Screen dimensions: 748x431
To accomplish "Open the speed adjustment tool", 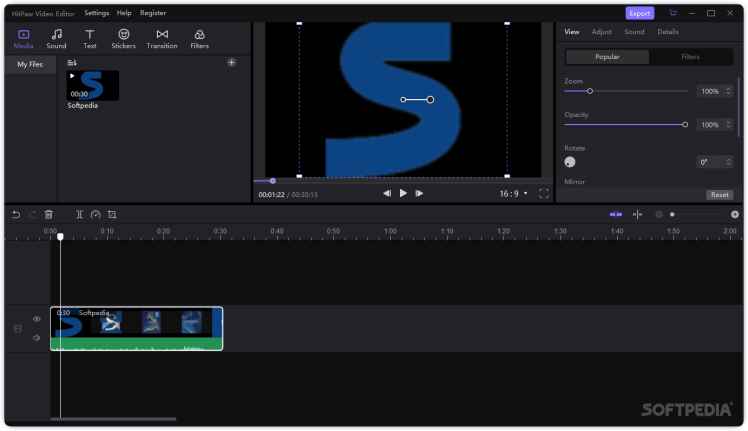I will pos(95,215).
